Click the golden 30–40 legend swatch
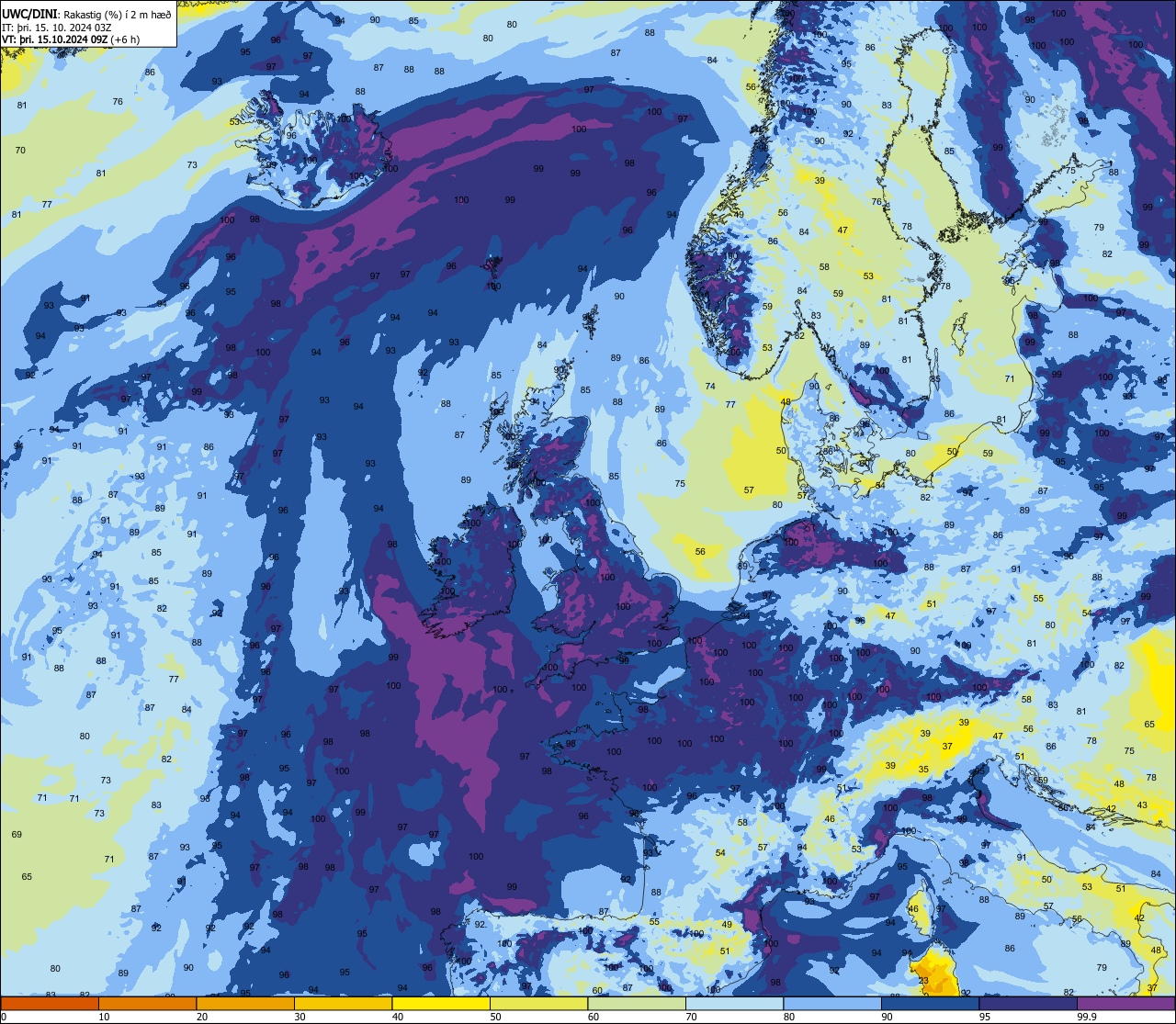 click(x=343, y=1003)
